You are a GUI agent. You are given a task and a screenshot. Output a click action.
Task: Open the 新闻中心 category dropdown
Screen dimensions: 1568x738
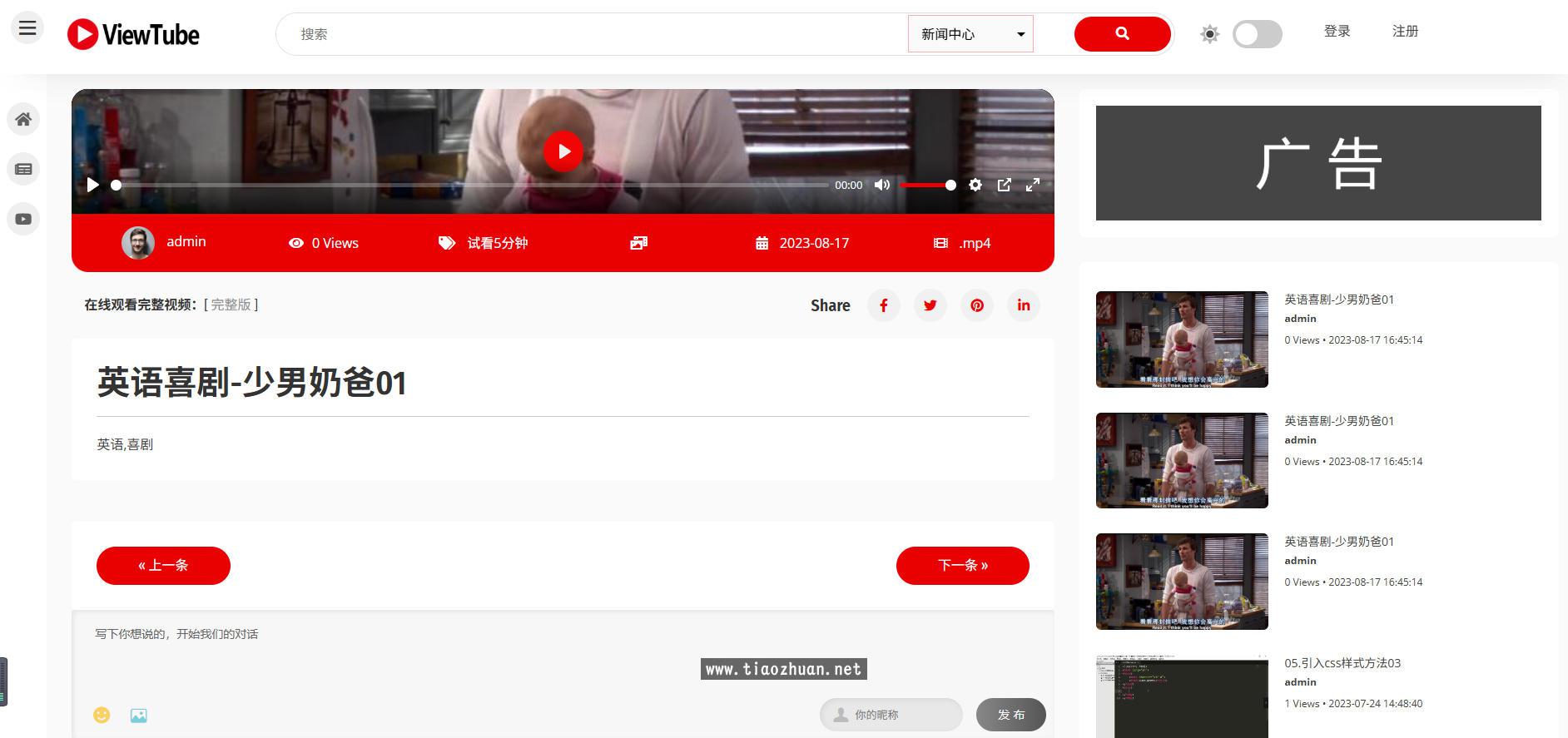pyautogui.click(x=970, y=34)
